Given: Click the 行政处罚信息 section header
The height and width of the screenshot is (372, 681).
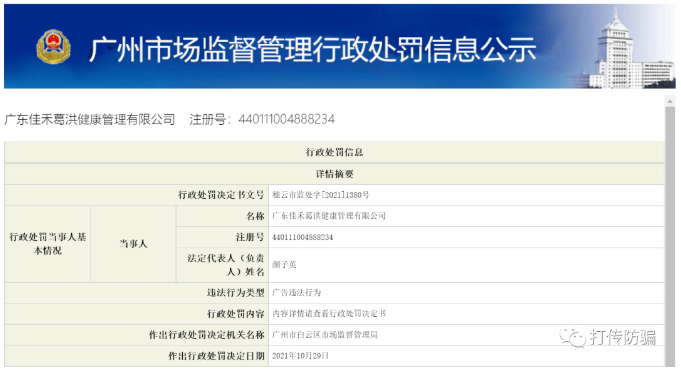Looking at the screenshot, I should (334, 152).
